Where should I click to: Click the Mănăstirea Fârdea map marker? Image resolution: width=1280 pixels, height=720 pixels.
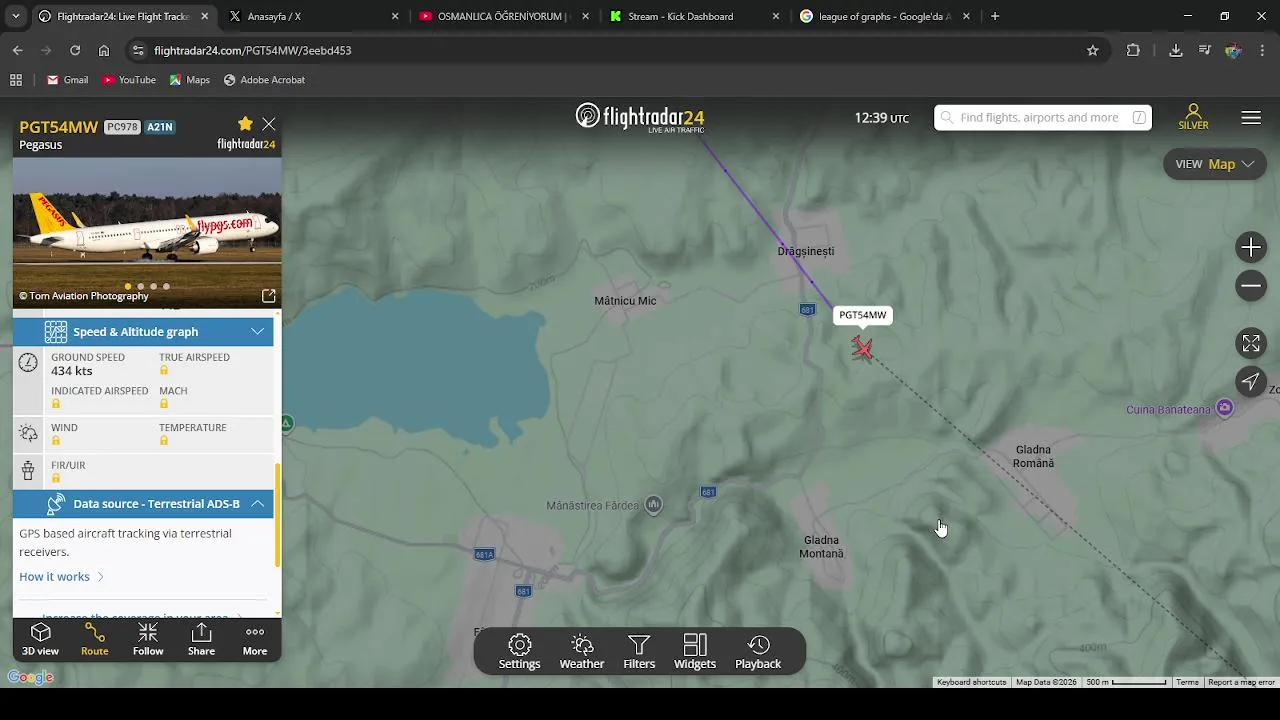[x=653, y=505]
